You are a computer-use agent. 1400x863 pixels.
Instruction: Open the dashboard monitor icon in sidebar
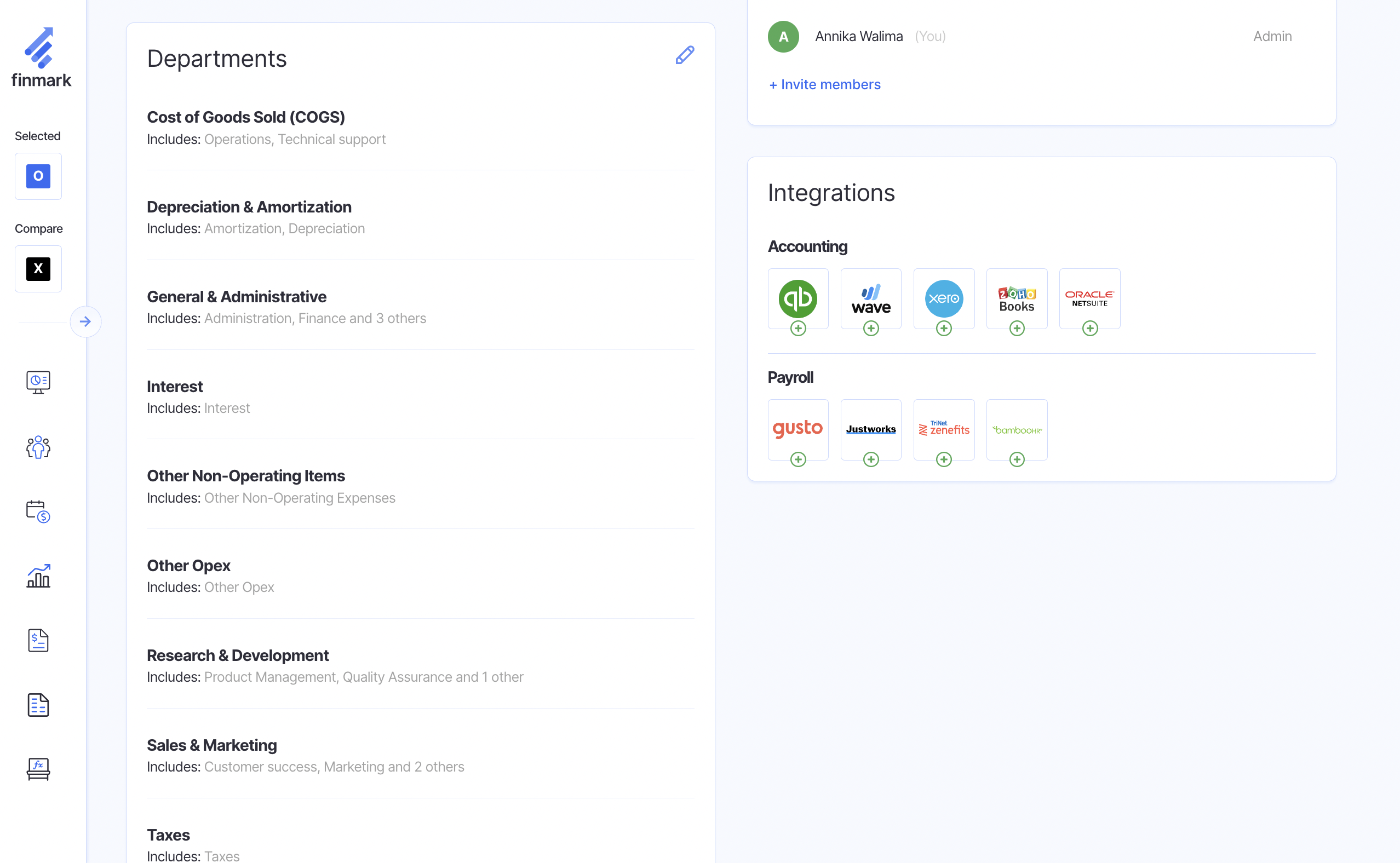(x=38, y=382)
